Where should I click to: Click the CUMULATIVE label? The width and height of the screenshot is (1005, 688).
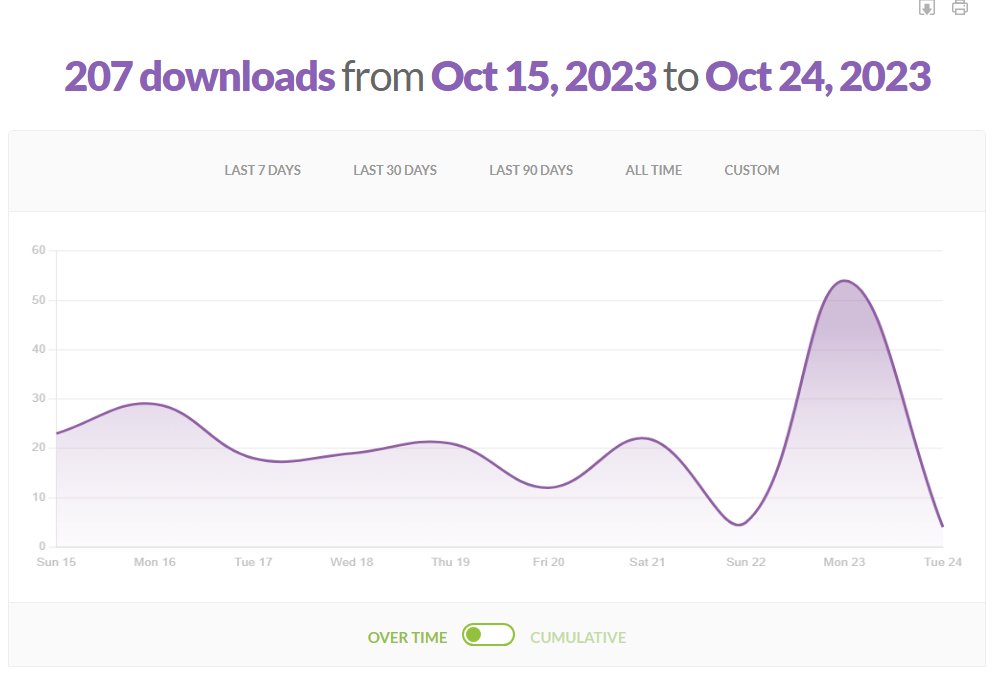(x=578, y=637)
